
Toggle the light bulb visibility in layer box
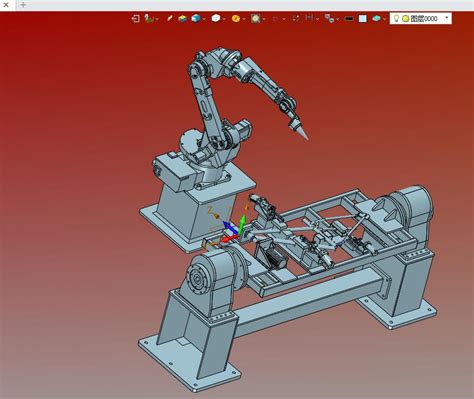click(396, 18)
